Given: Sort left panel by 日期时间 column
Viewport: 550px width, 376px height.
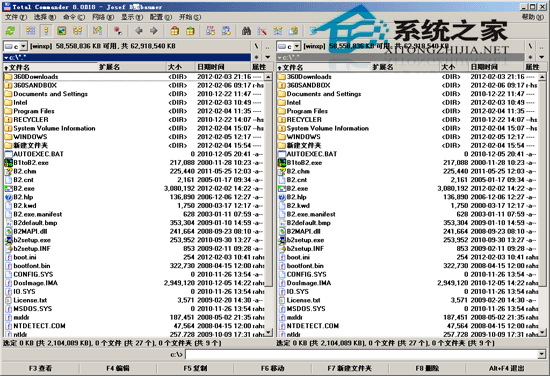Looking at the screenshot, I should tap(222, 67).
